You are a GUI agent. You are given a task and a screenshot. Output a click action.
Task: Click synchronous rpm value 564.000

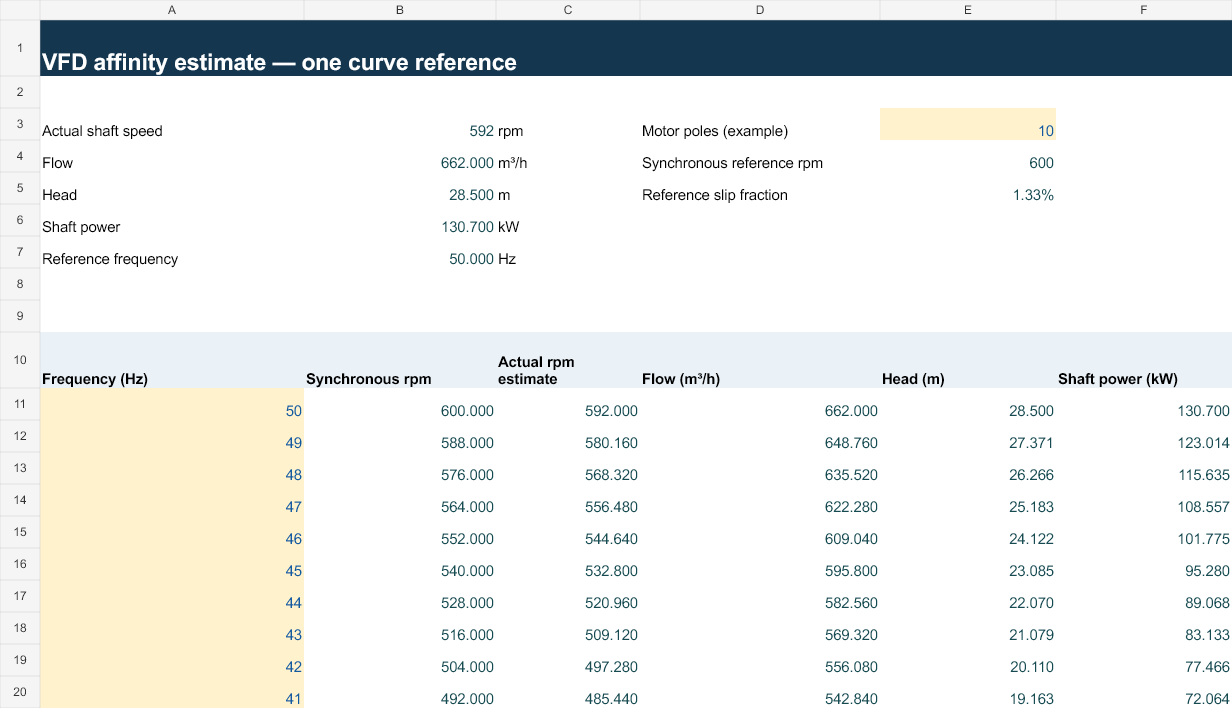point(400,500)
